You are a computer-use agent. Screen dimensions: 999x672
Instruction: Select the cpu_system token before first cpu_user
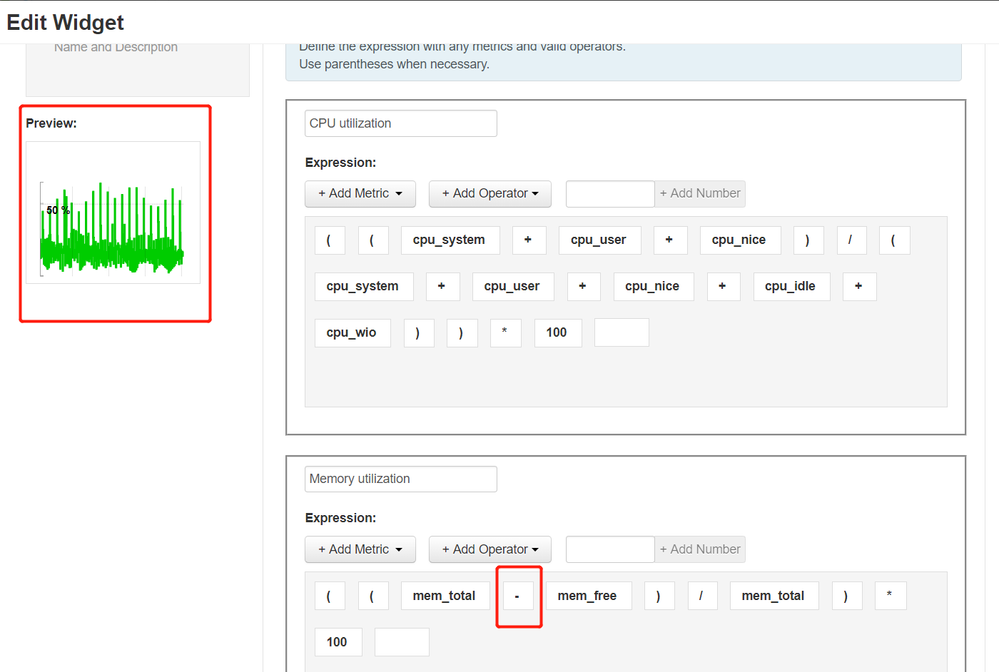[x=450, y=240]
